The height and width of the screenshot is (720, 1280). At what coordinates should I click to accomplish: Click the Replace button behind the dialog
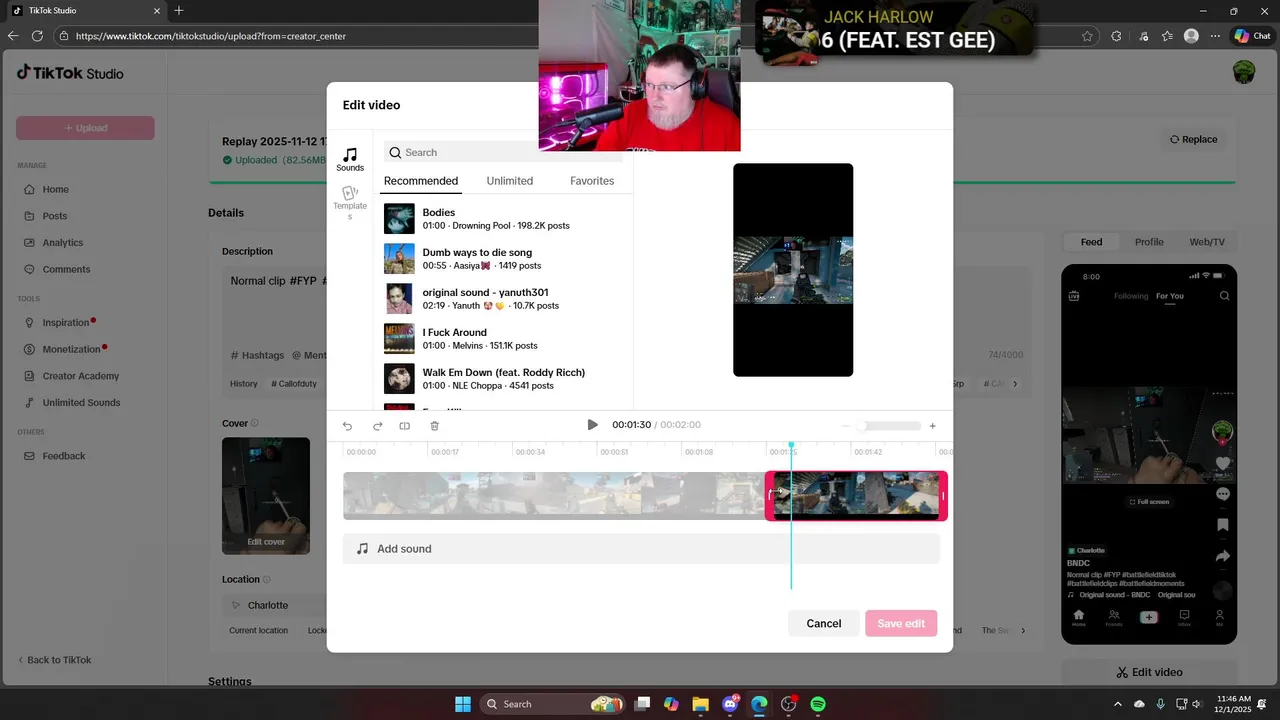(x=1194, y=139)
